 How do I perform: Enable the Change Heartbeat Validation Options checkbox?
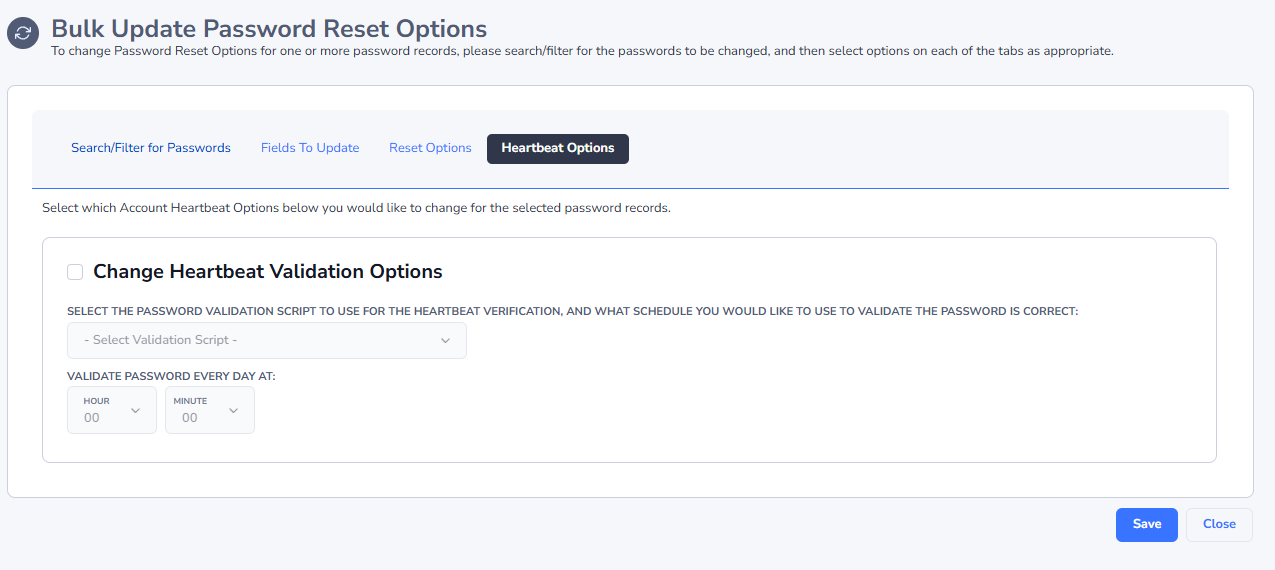point(75,272)
